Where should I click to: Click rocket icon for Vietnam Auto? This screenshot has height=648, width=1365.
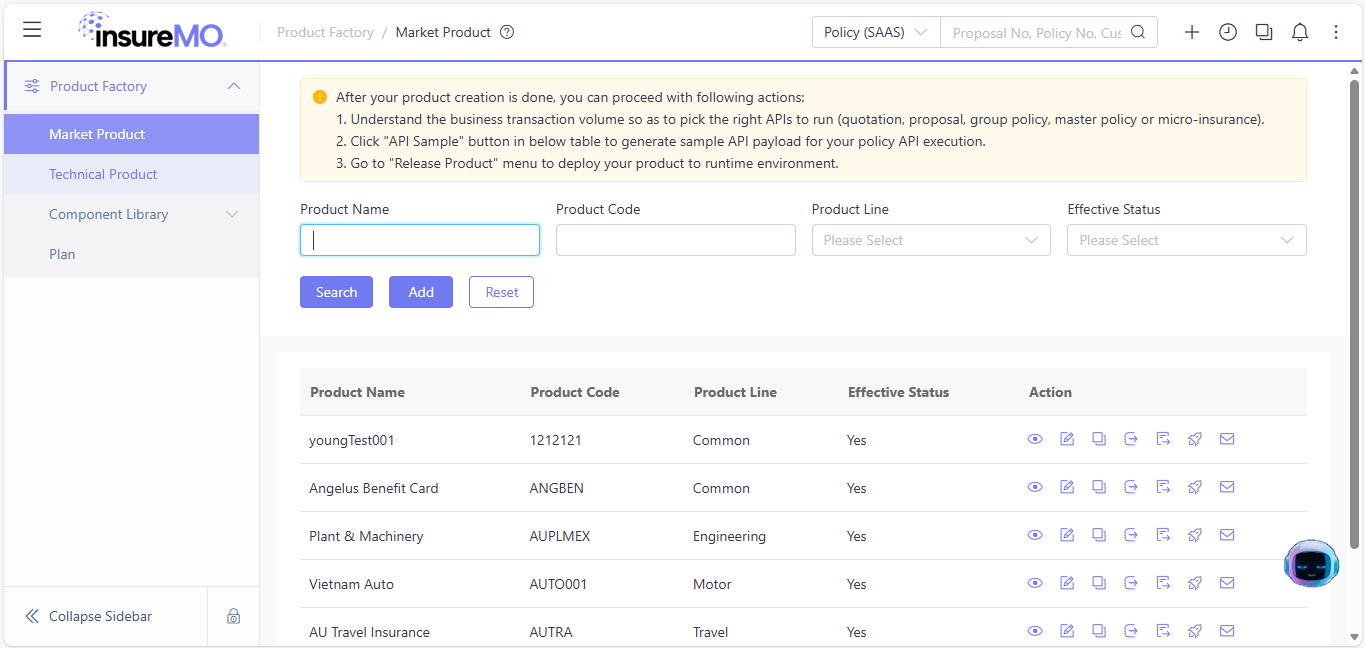[1195, 583]
